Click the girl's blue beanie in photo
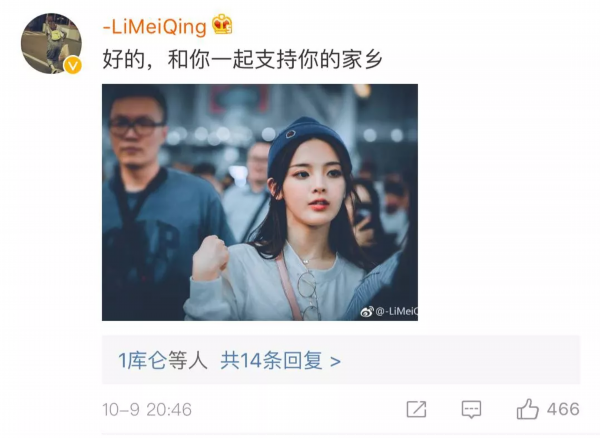Image resolution: width=600 pixels, height=438 pixels. point(307,144)
